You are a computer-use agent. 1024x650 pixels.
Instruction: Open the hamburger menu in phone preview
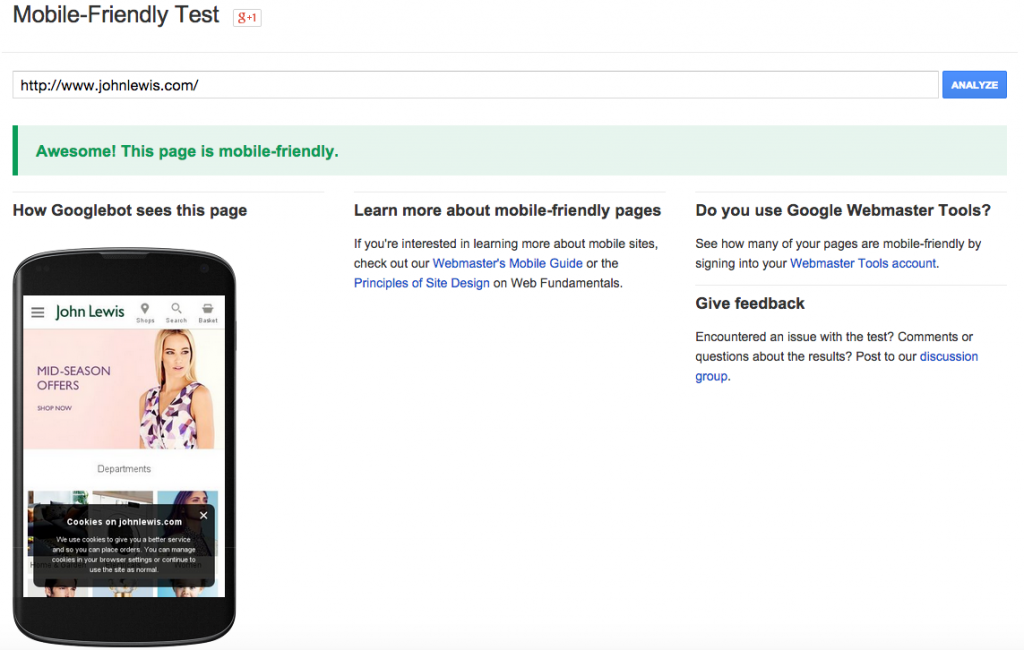(38, 312)
